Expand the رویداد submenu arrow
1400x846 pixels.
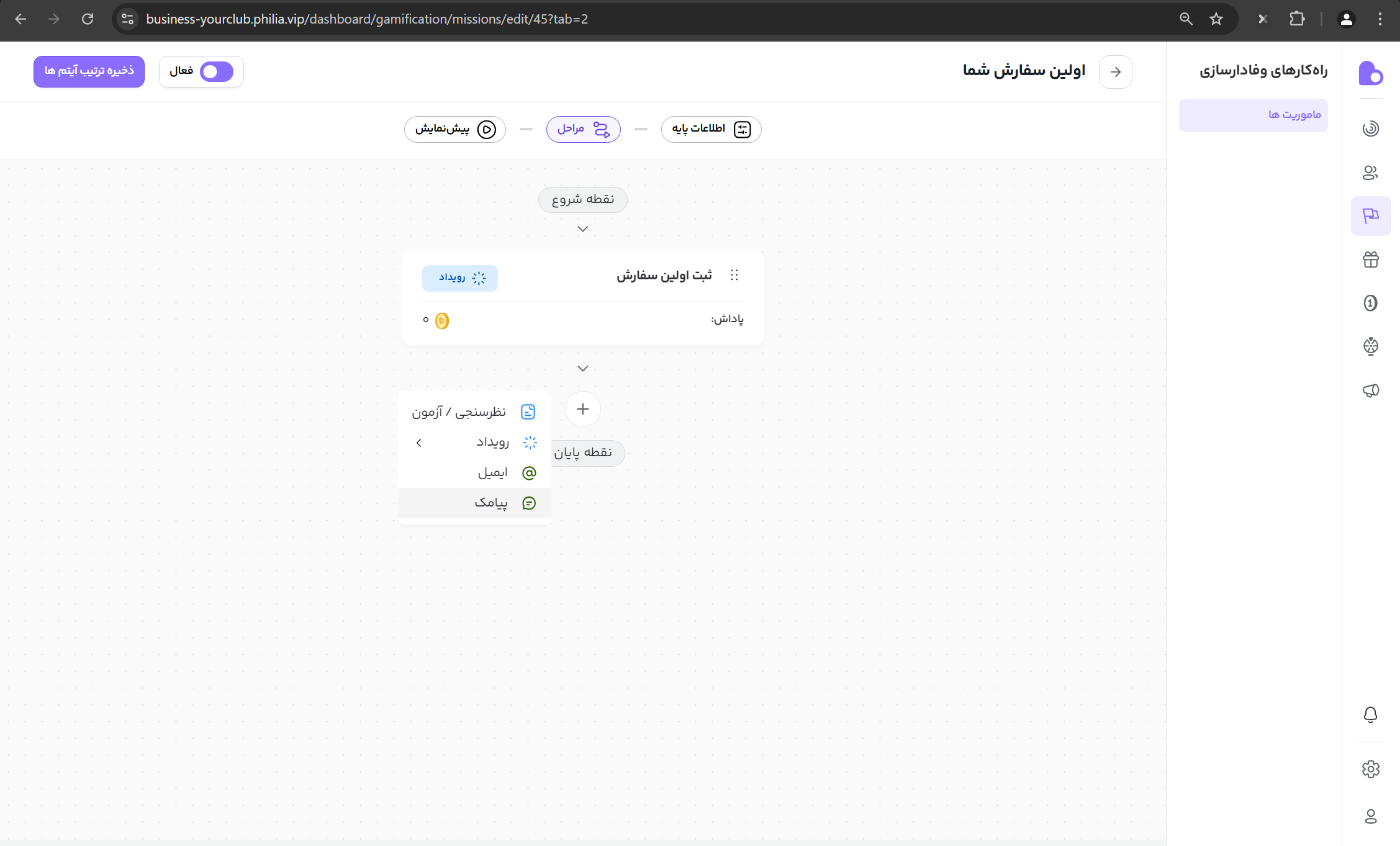(419, 443)
